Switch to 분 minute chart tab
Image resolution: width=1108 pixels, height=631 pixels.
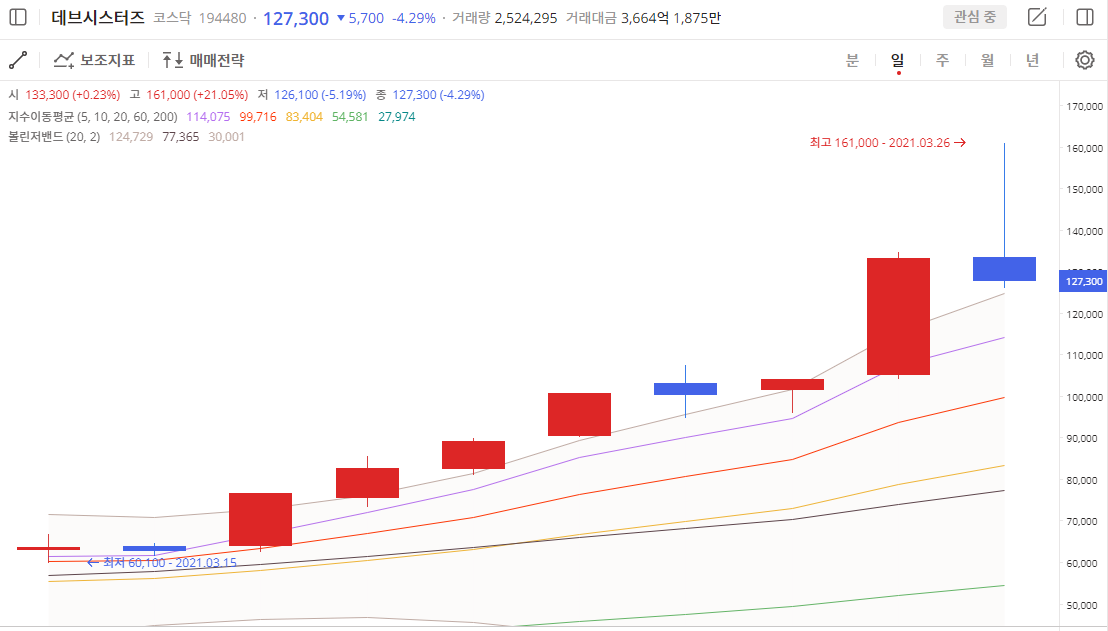point(852,60)
